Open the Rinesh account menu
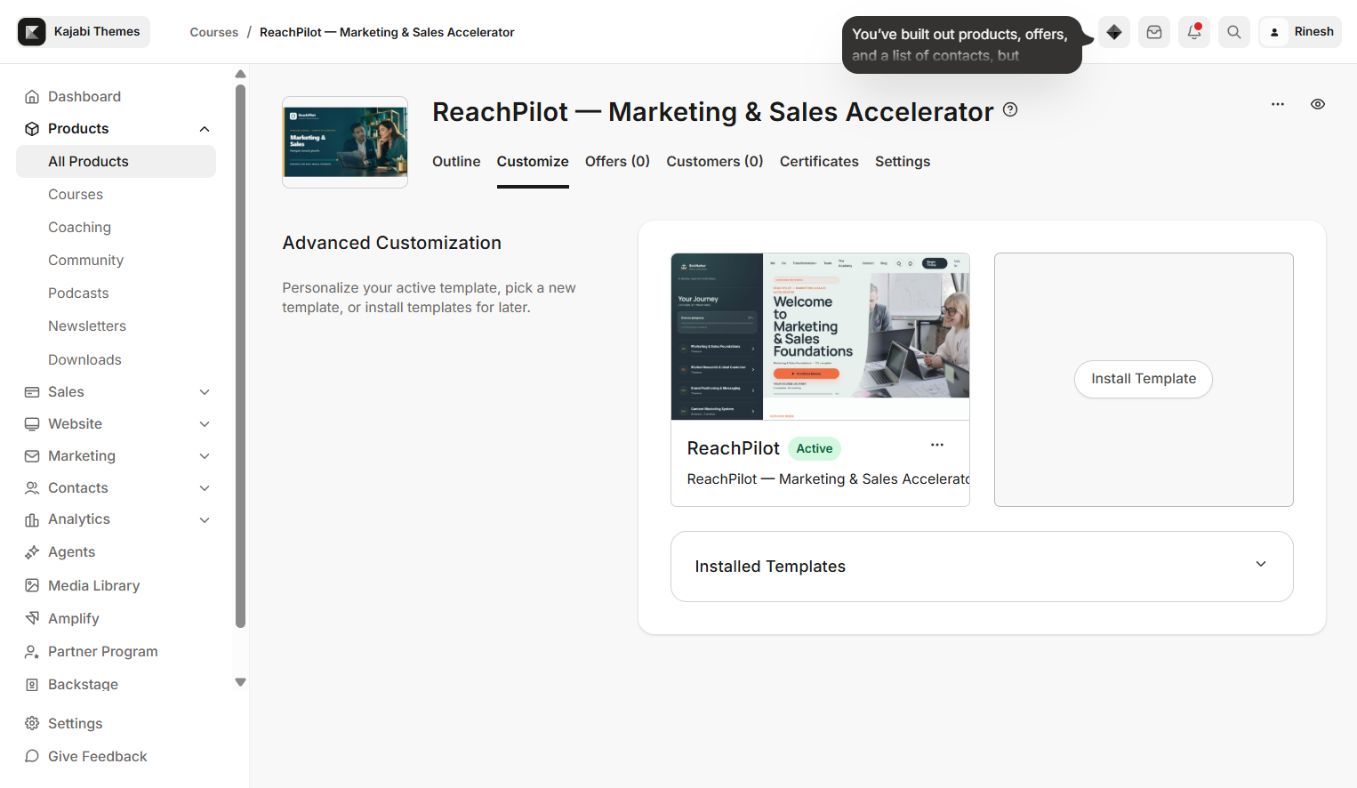 point(1300,32)
